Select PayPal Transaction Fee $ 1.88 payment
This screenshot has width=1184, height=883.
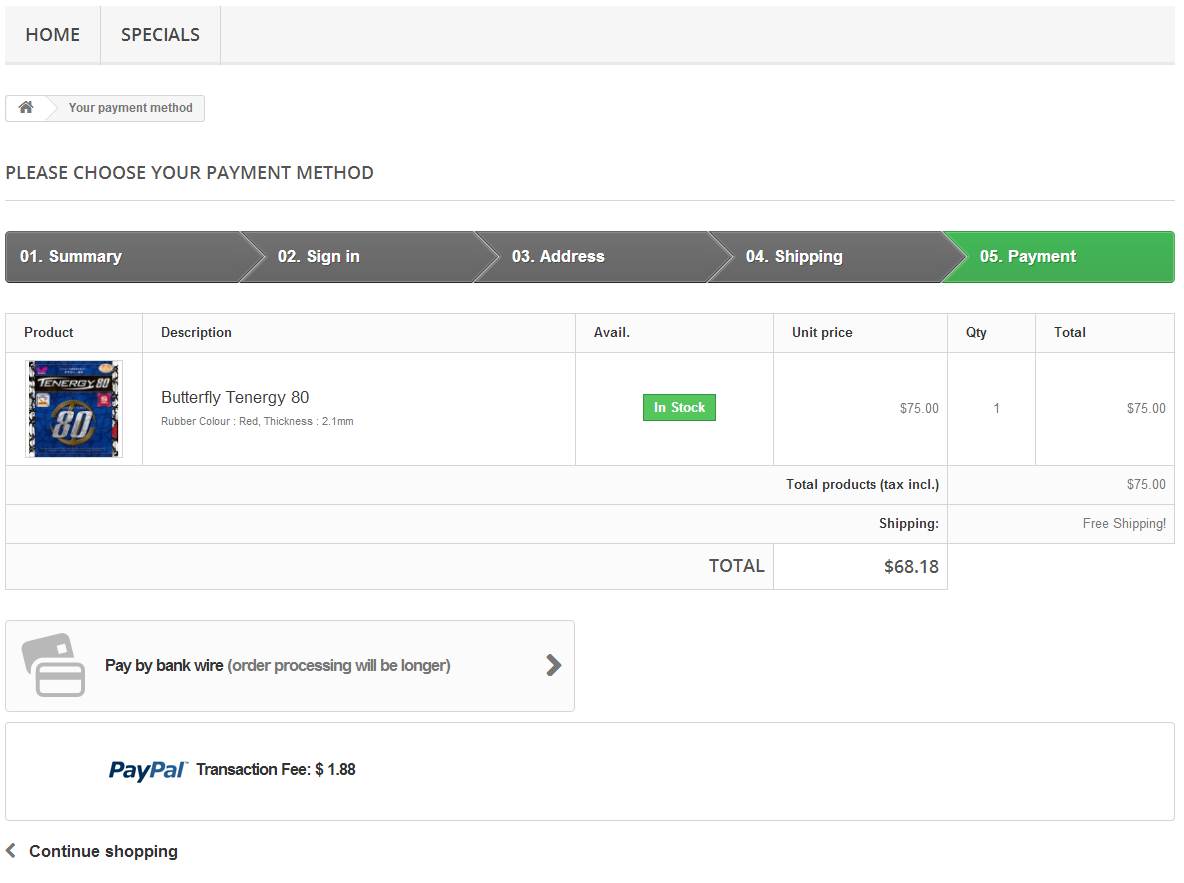pos(590,771)
